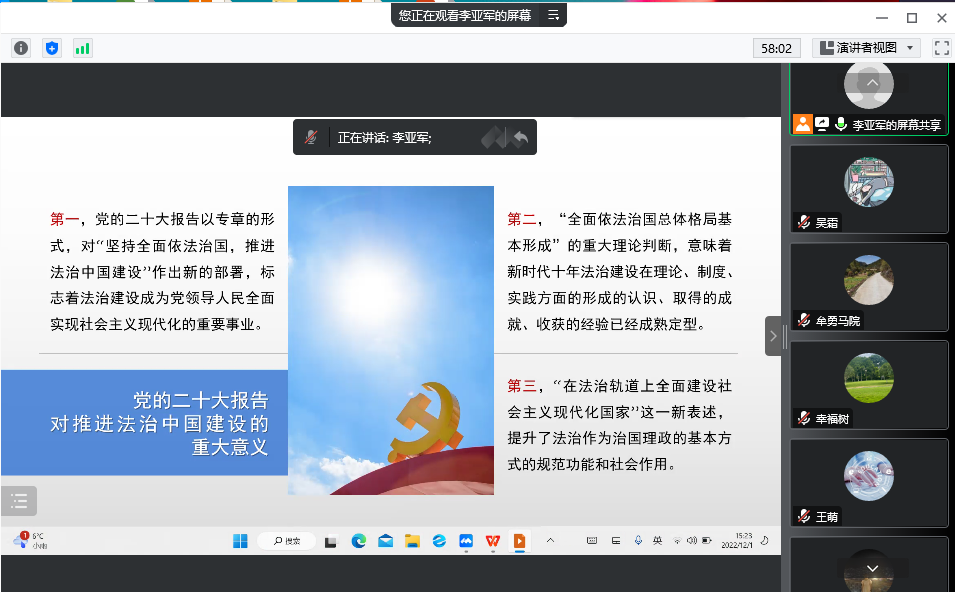The width and height of the screenshot is (955, 592).
Task: Check the green network signal indicator
Action: point(82,48)
